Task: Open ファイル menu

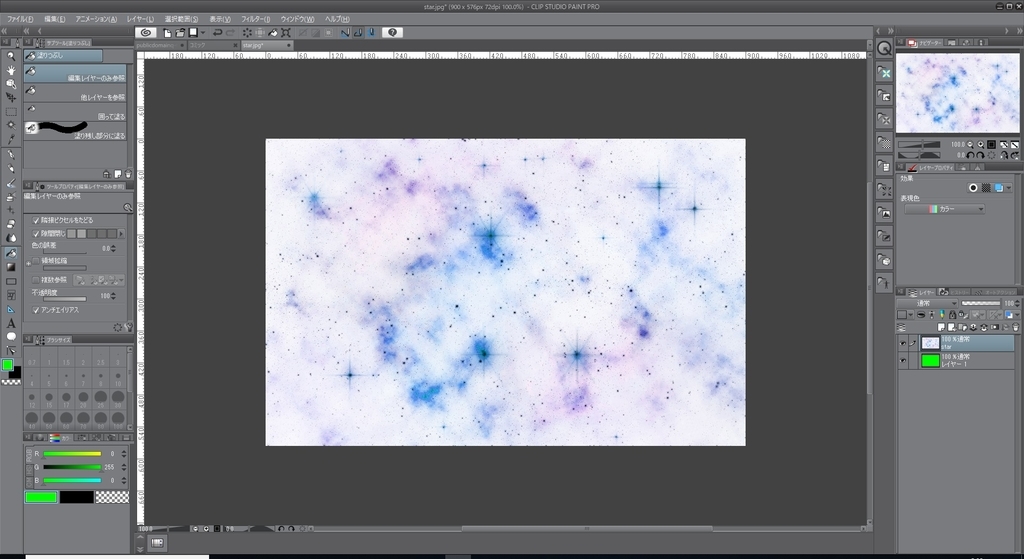Action: [x=20, y=20]
